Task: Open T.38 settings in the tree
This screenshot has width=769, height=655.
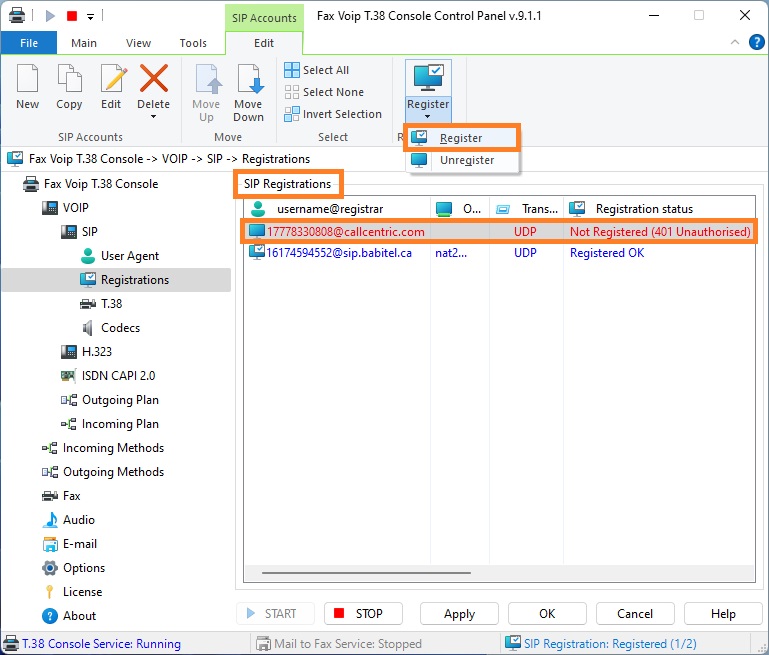Action: click(x=101, y=304)
